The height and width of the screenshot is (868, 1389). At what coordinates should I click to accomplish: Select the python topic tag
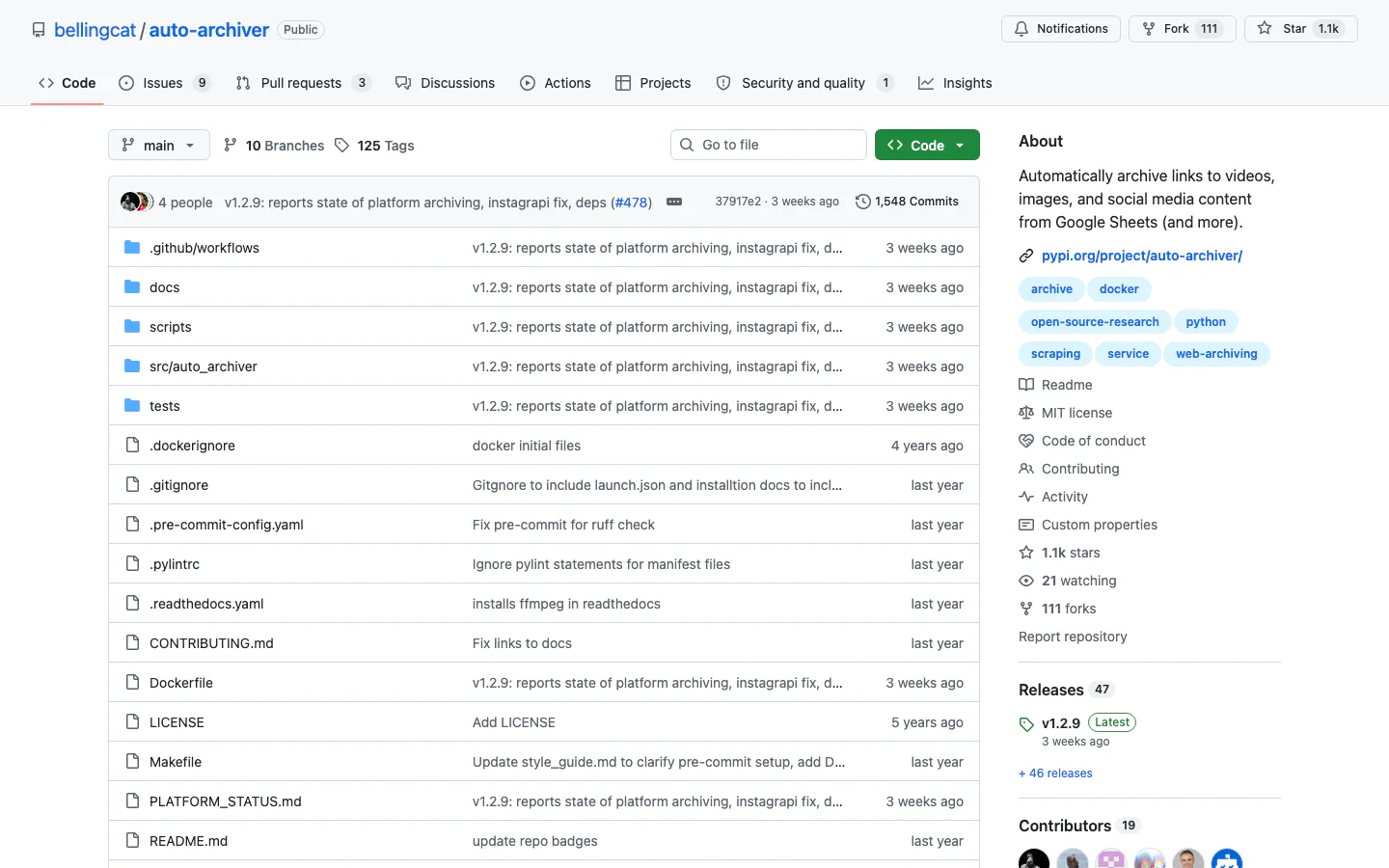coord(1206,322)
